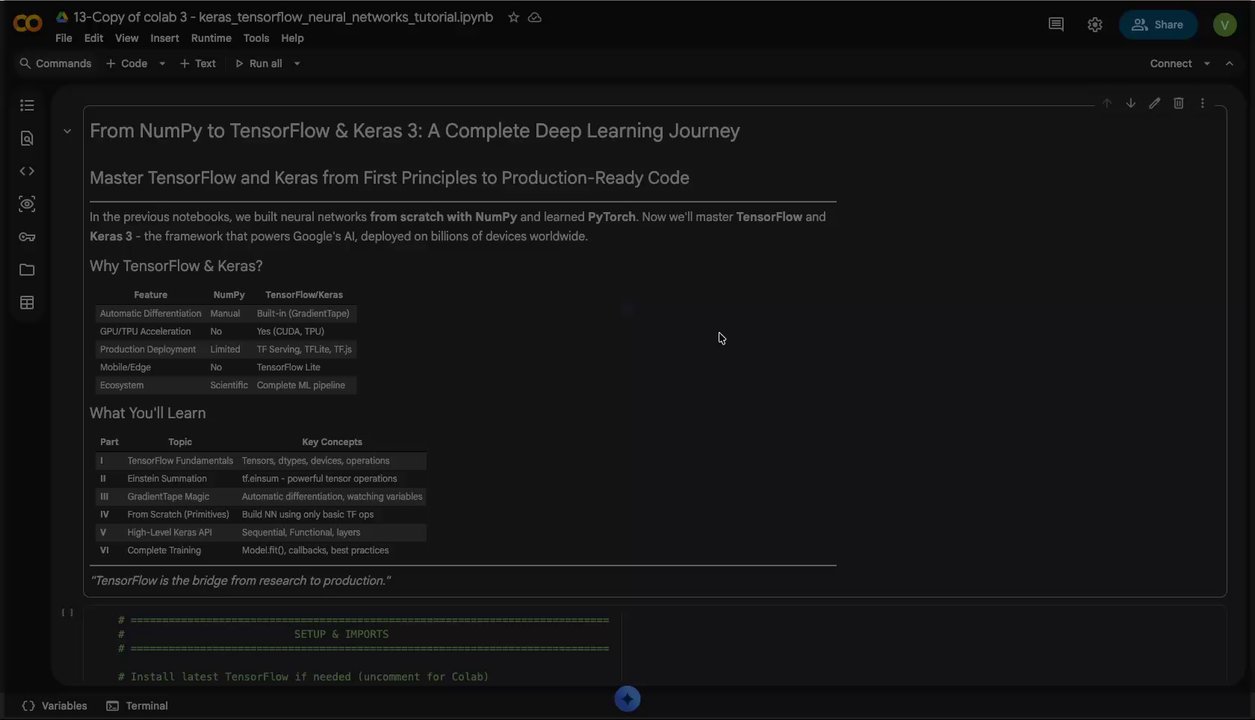Click 'From Scratch (Primitives)' table cell
Image resolution: width=1255 pixels, height=720 pixels.
click(x=178, y=514)
